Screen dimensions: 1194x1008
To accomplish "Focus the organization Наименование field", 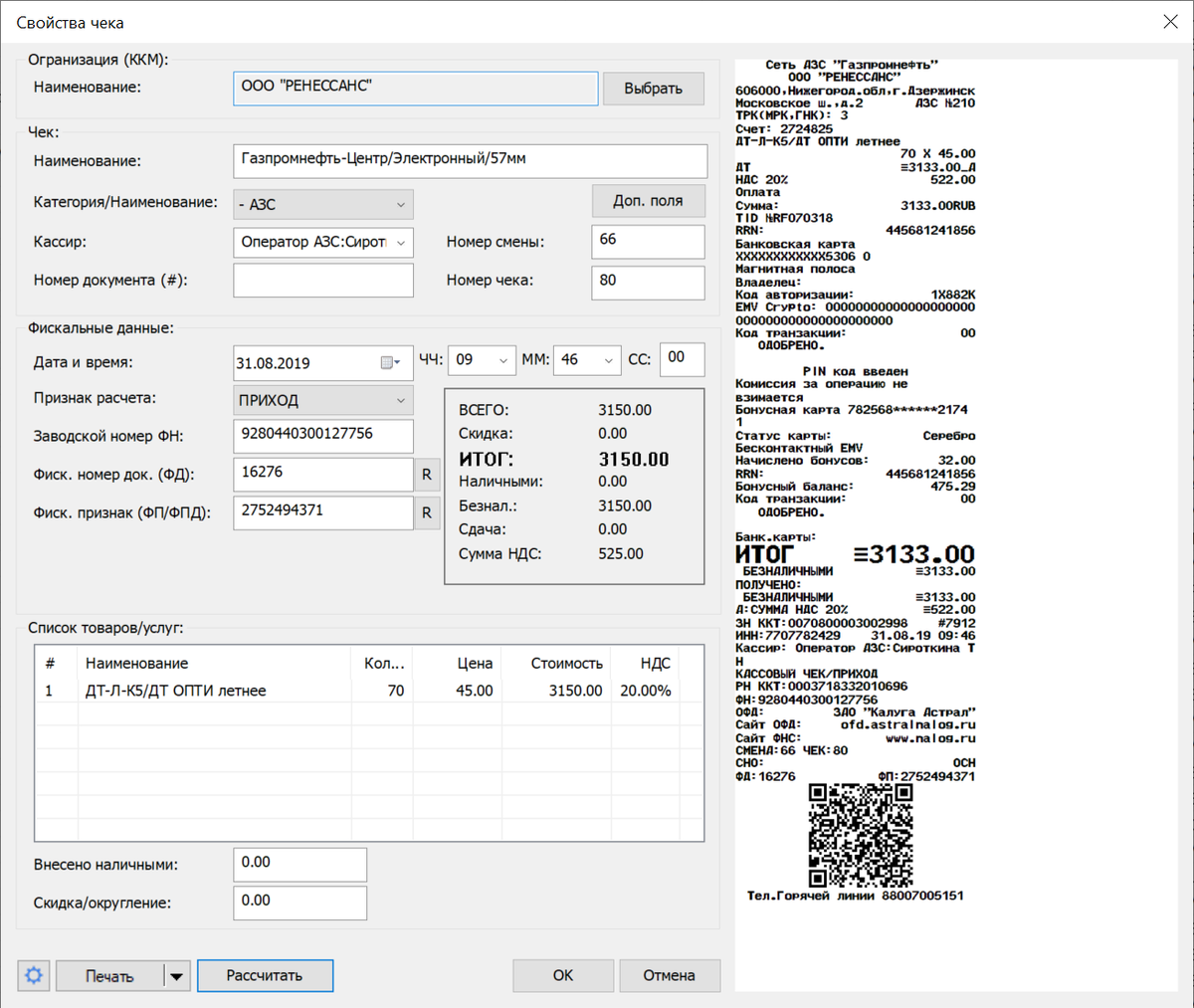I will tap(416, 88).
